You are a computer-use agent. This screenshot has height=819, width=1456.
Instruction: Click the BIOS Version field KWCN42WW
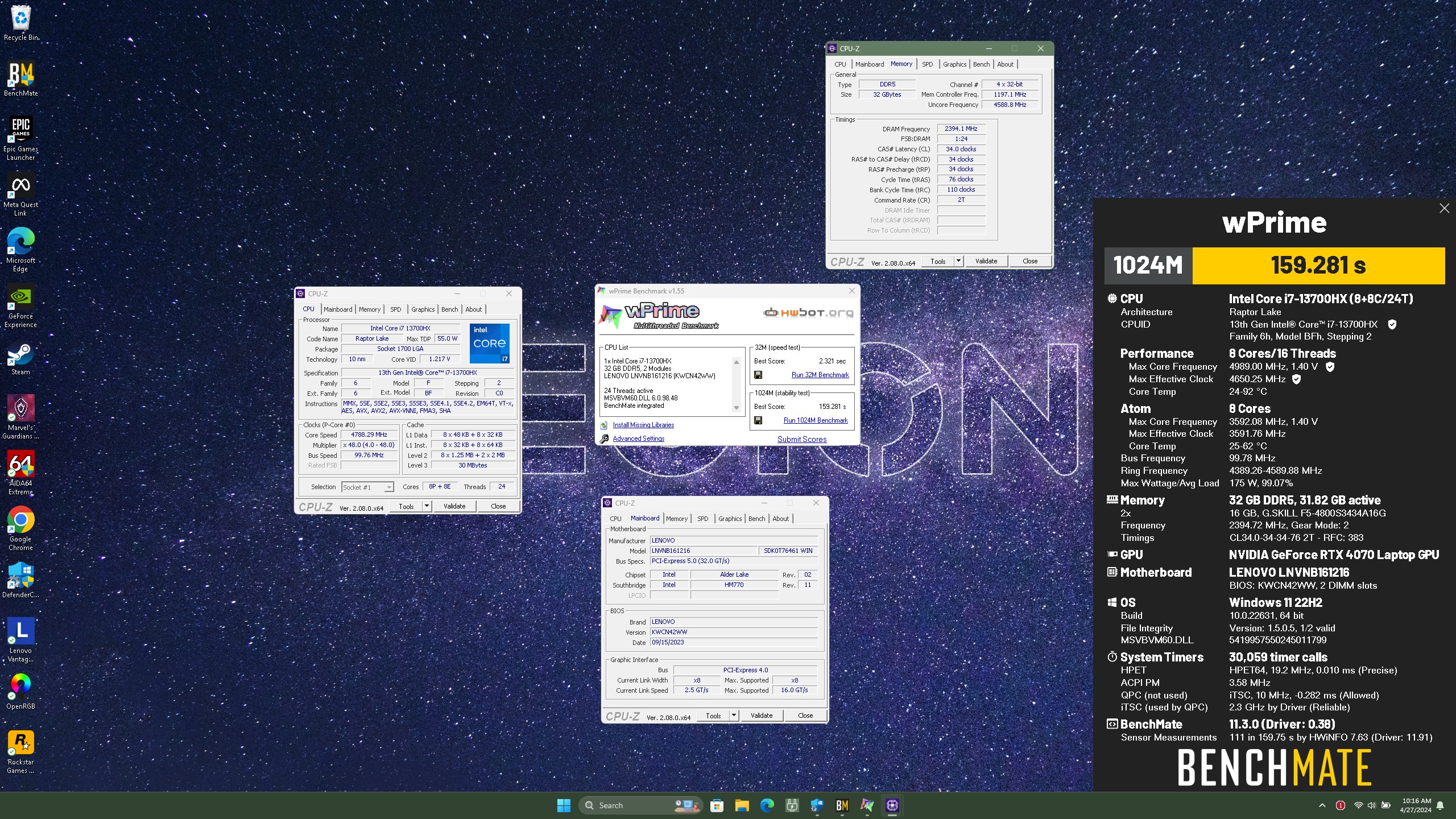coord(734,632)
